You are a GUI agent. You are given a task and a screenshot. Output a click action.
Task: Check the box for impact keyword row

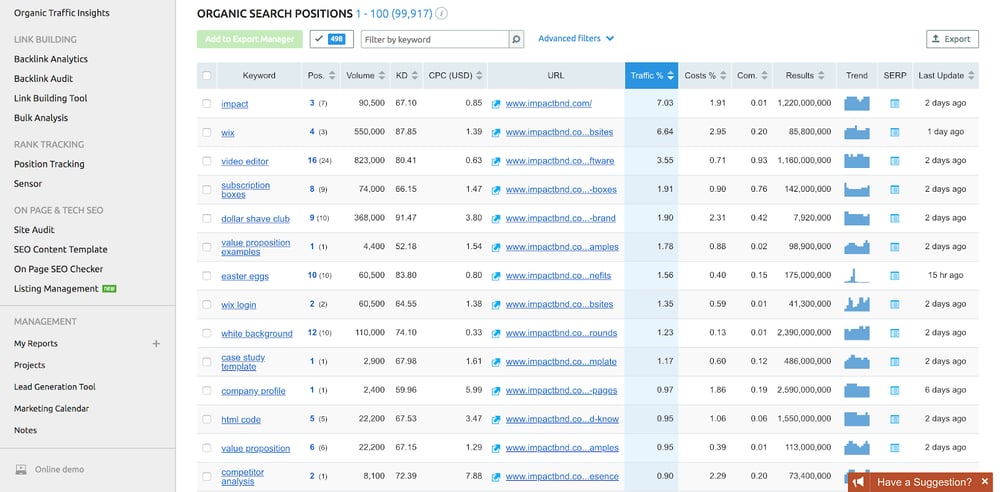[x=207, y=103]
